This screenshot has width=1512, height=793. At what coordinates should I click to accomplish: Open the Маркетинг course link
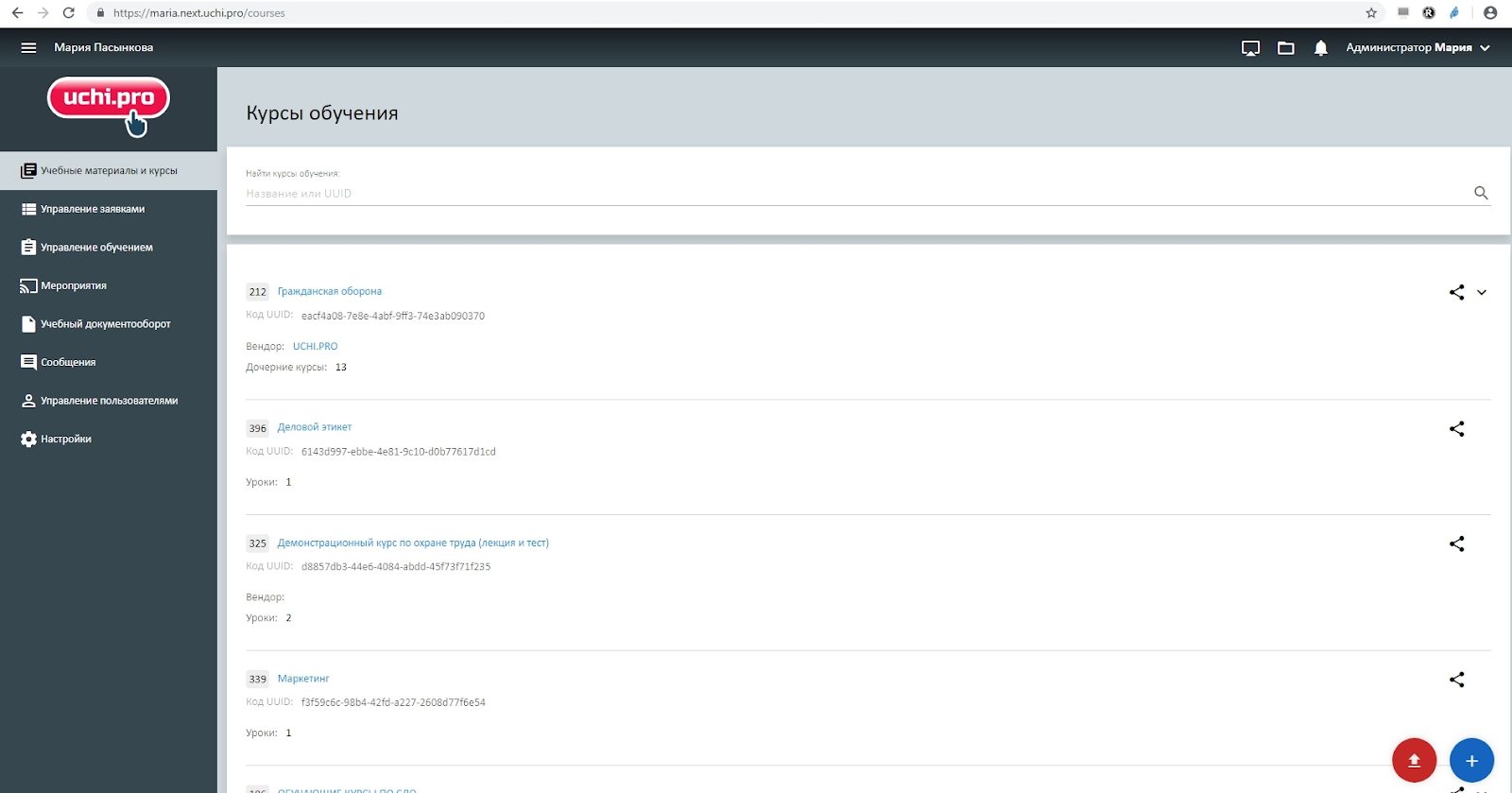(x=303, y=679)
